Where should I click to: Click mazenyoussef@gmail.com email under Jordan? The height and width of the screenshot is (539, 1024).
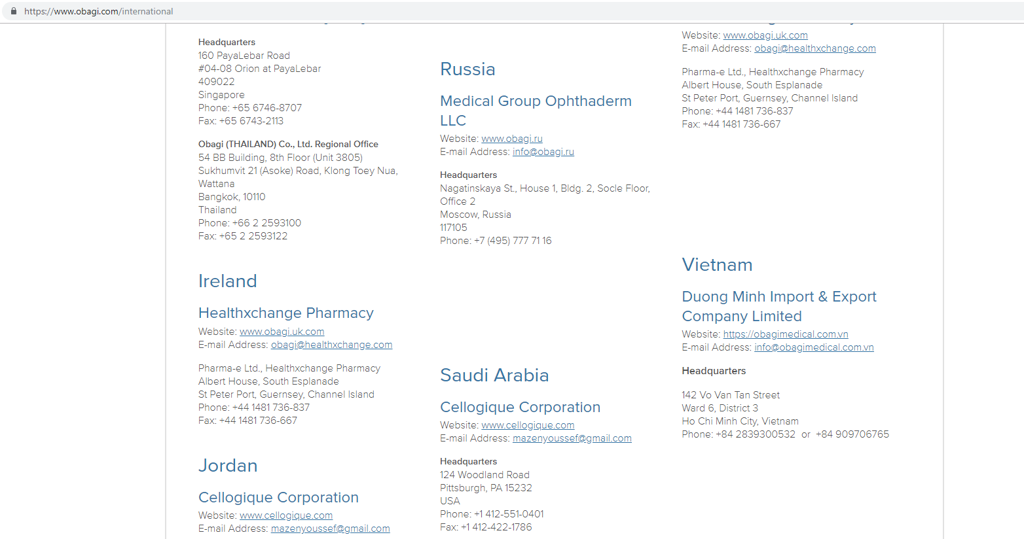coord(330,528)
